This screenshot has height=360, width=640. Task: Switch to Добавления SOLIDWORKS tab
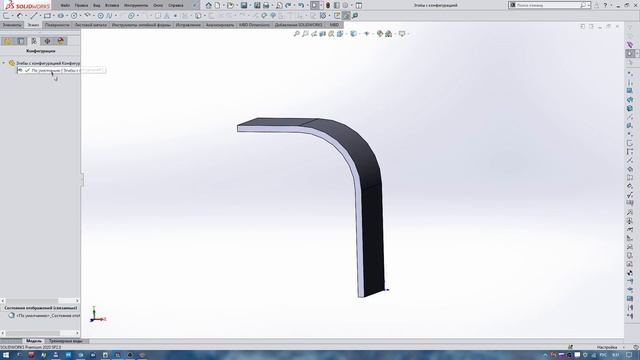[x=298, y=25]
